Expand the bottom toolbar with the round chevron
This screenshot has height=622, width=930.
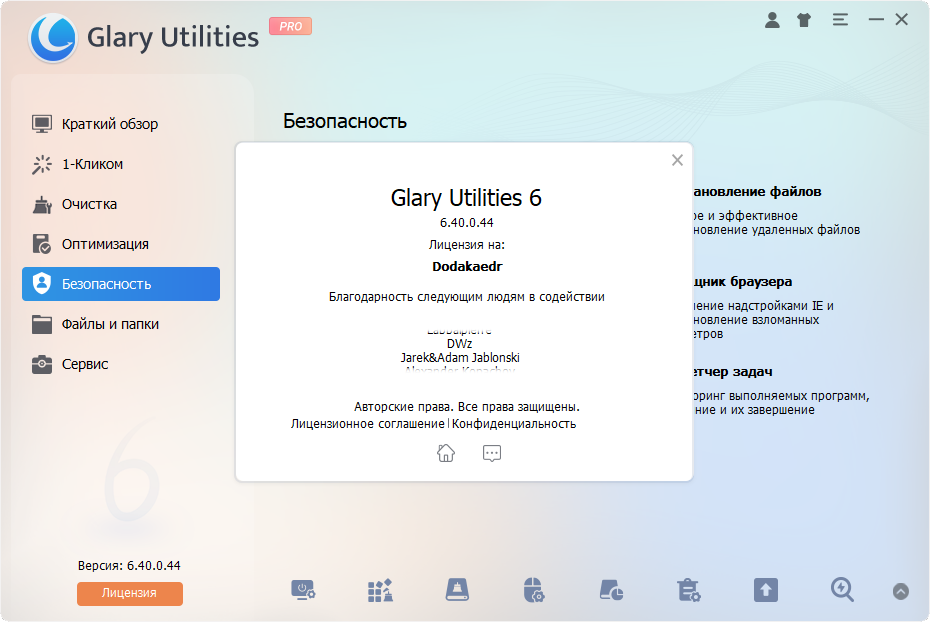(x=901, y=591)
